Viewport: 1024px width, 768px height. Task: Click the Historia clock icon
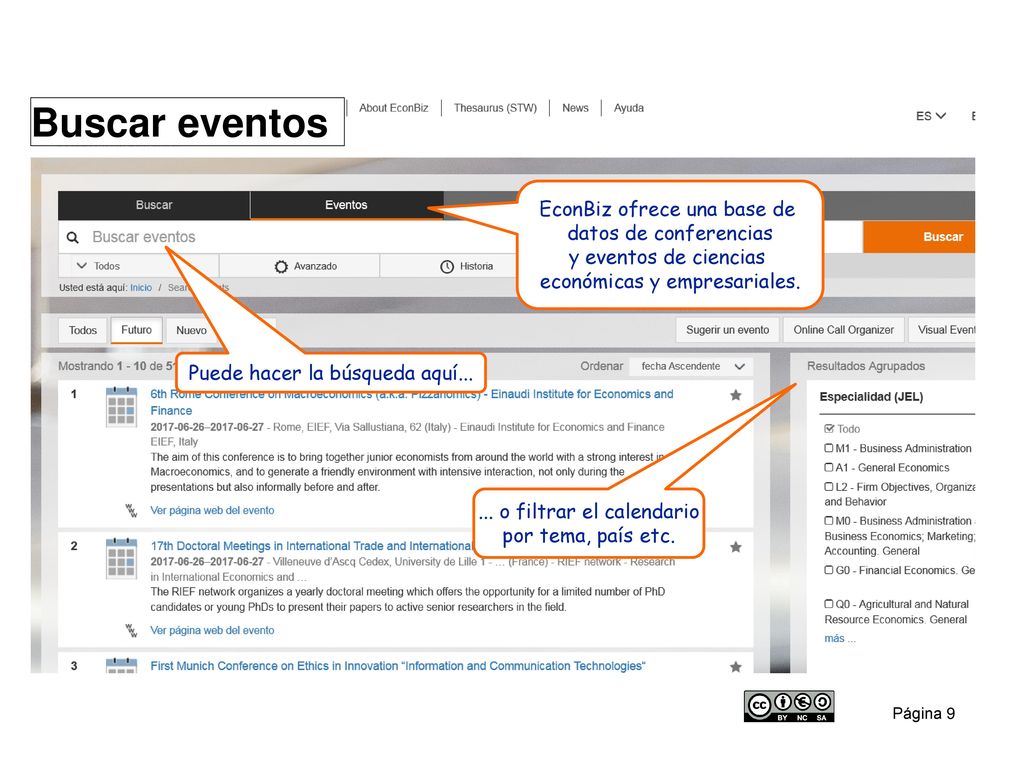(447, 266)
